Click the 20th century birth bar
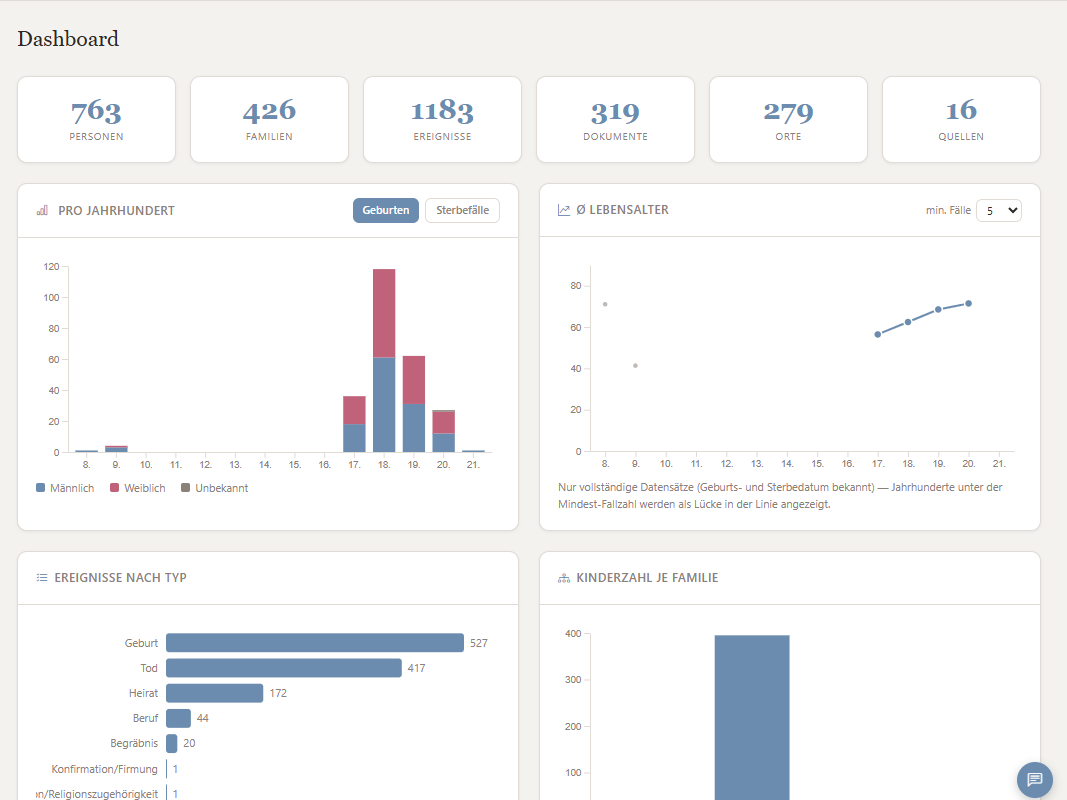This screenshot has width=1067, height=800. click(x=444, y=431)
